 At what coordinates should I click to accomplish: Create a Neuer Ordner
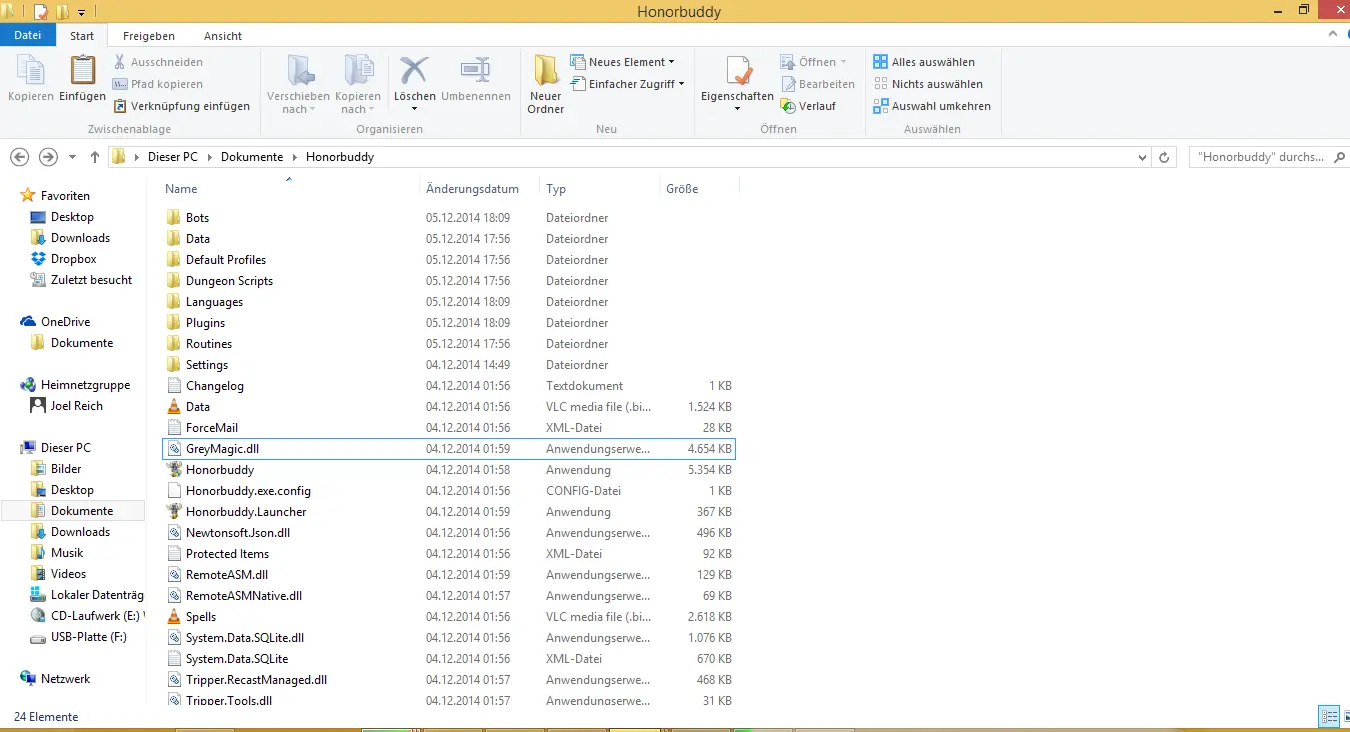coord(546,85)
